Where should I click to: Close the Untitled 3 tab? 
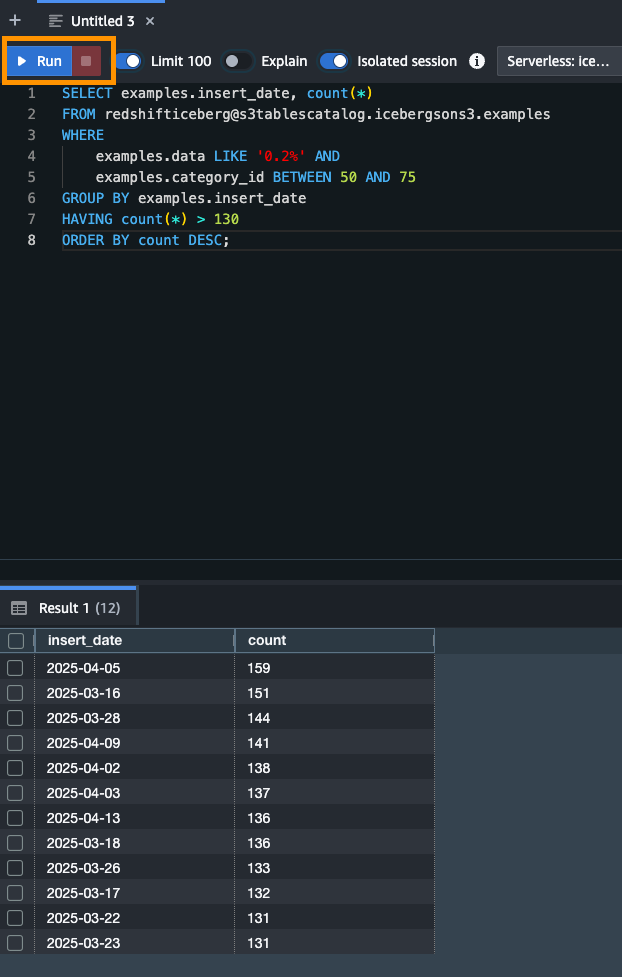click(x=150, y=21)
